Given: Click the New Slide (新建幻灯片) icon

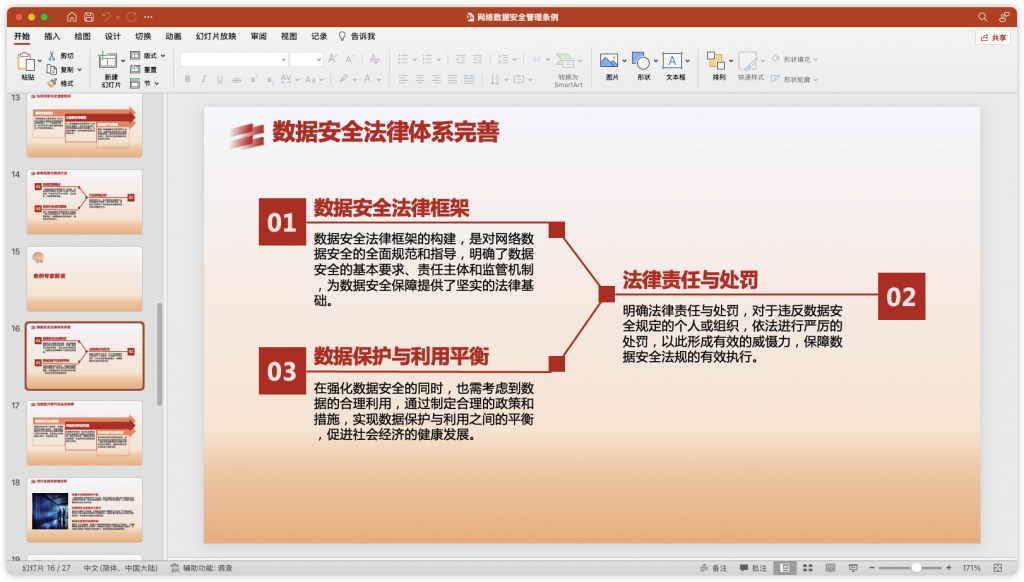Looking at the screenshot, I should point(110,63).
